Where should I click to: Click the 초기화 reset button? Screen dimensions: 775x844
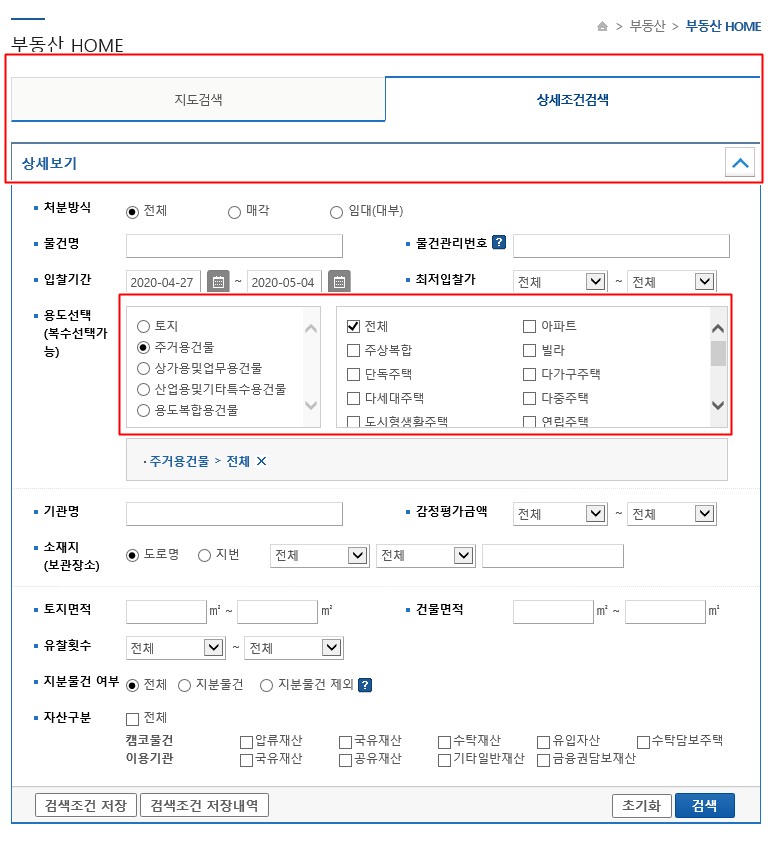point(642,806)
